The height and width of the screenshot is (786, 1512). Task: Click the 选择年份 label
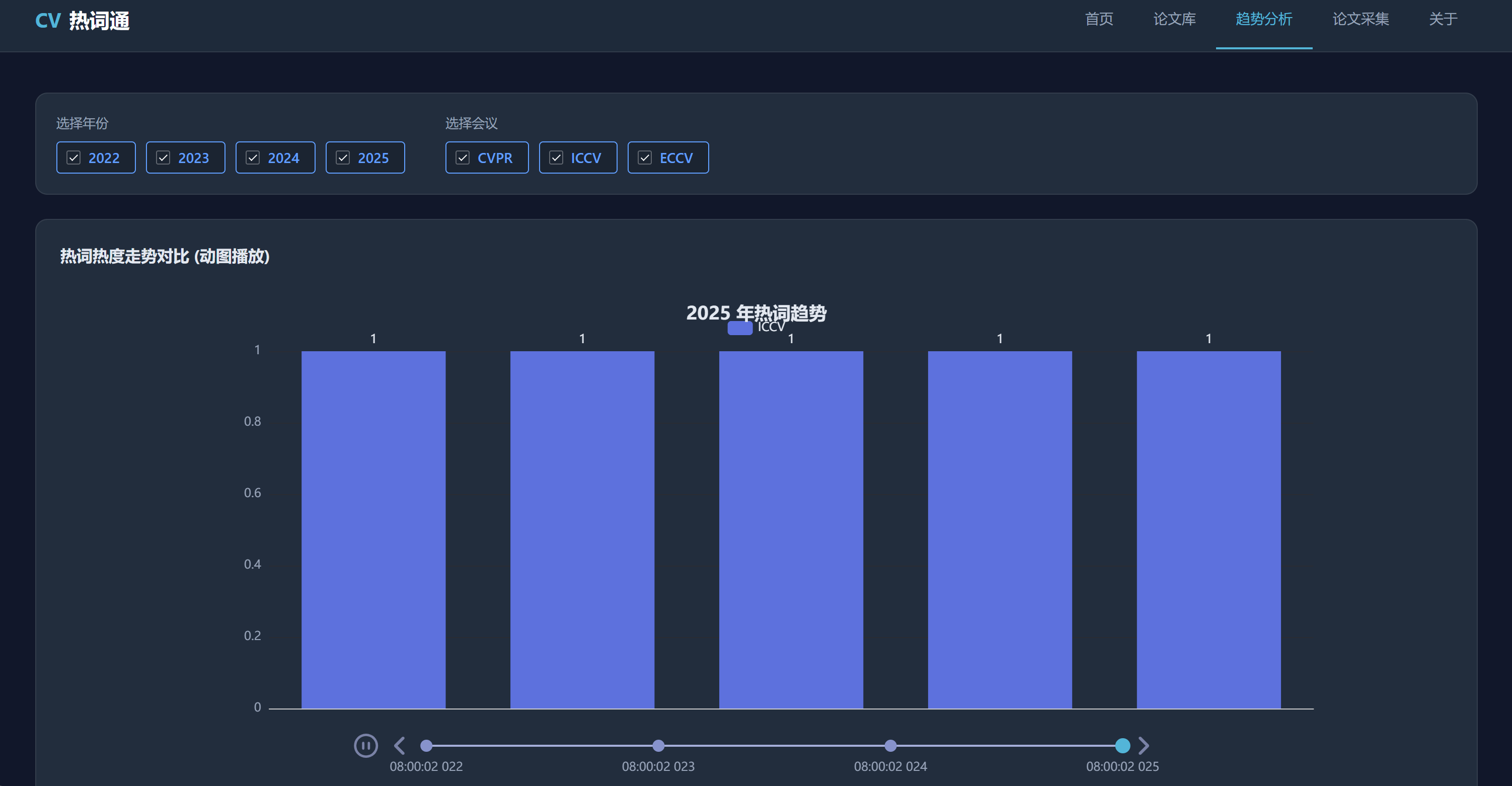tap(82, 123)
